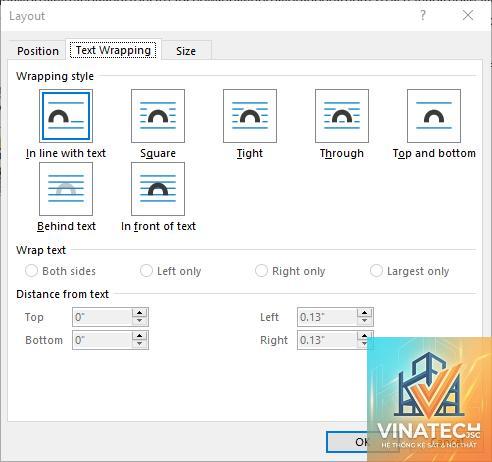Increase the Top distance with up arrow
Viewport: 492px width, 462px height.
(140, 313)
